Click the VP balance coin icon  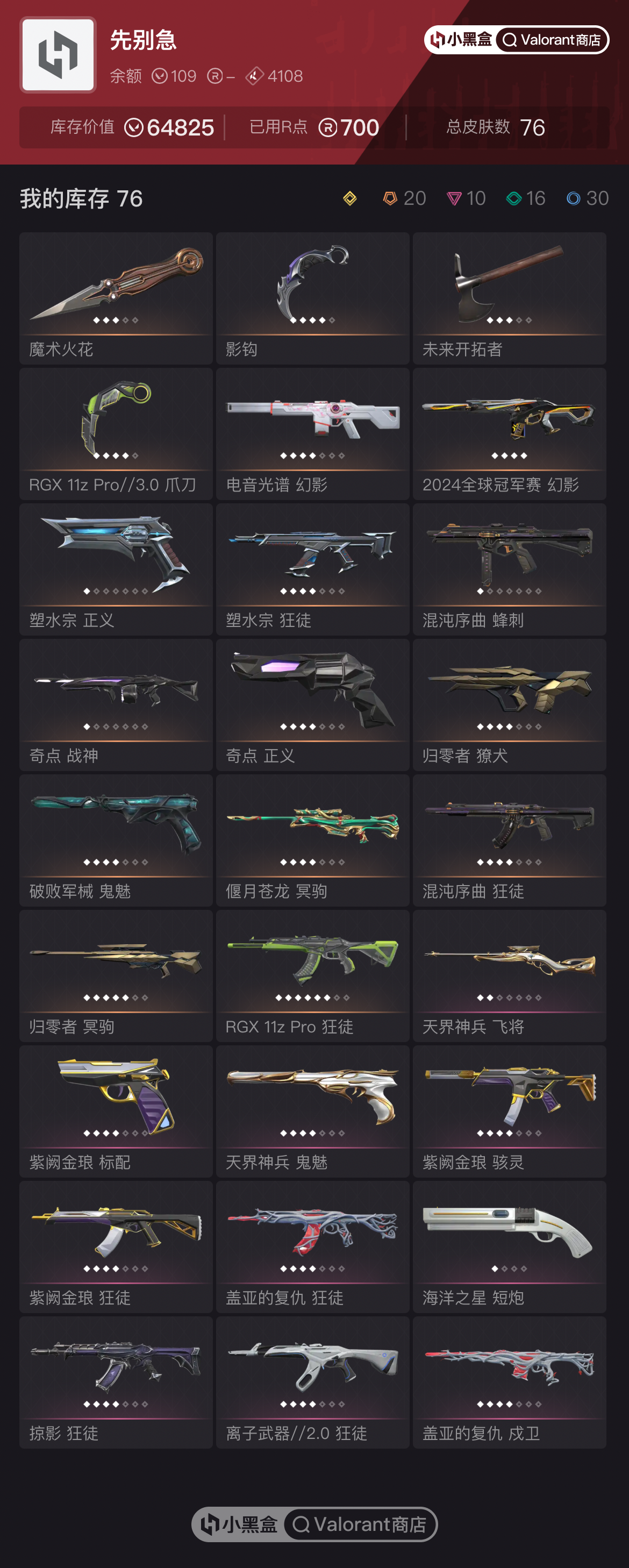pos(159,76)
